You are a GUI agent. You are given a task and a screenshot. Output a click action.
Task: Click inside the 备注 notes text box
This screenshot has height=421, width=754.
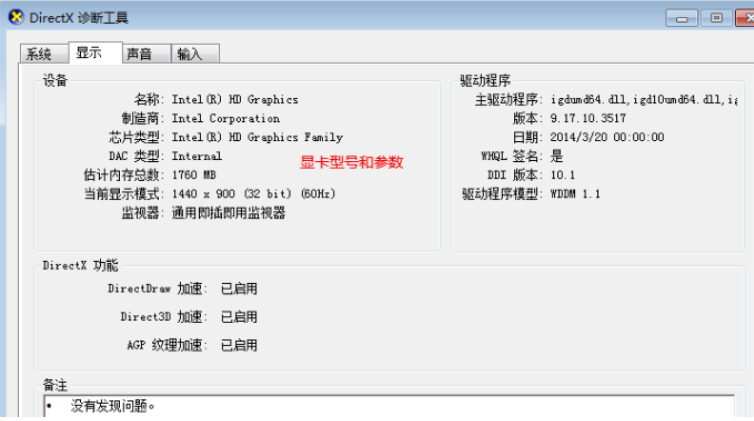(x=390, y=406)
